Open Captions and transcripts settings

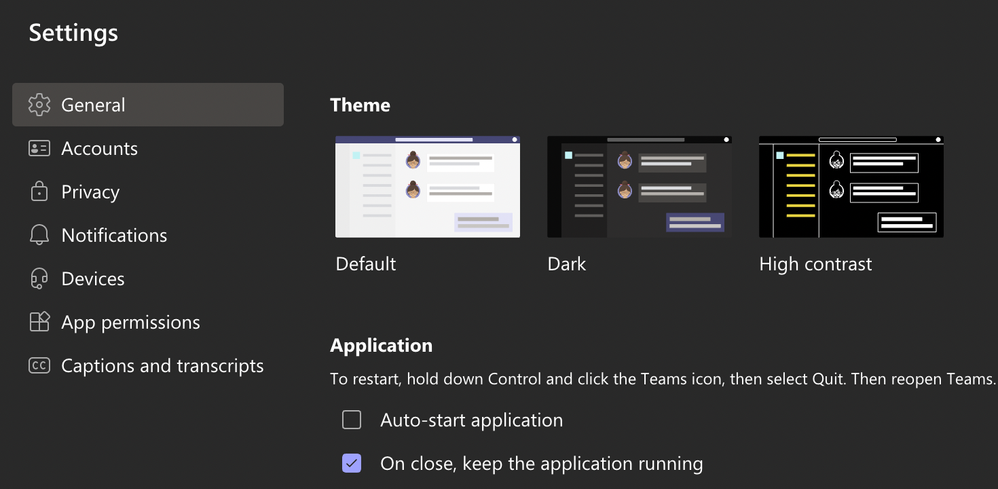[x=148, y=365]
